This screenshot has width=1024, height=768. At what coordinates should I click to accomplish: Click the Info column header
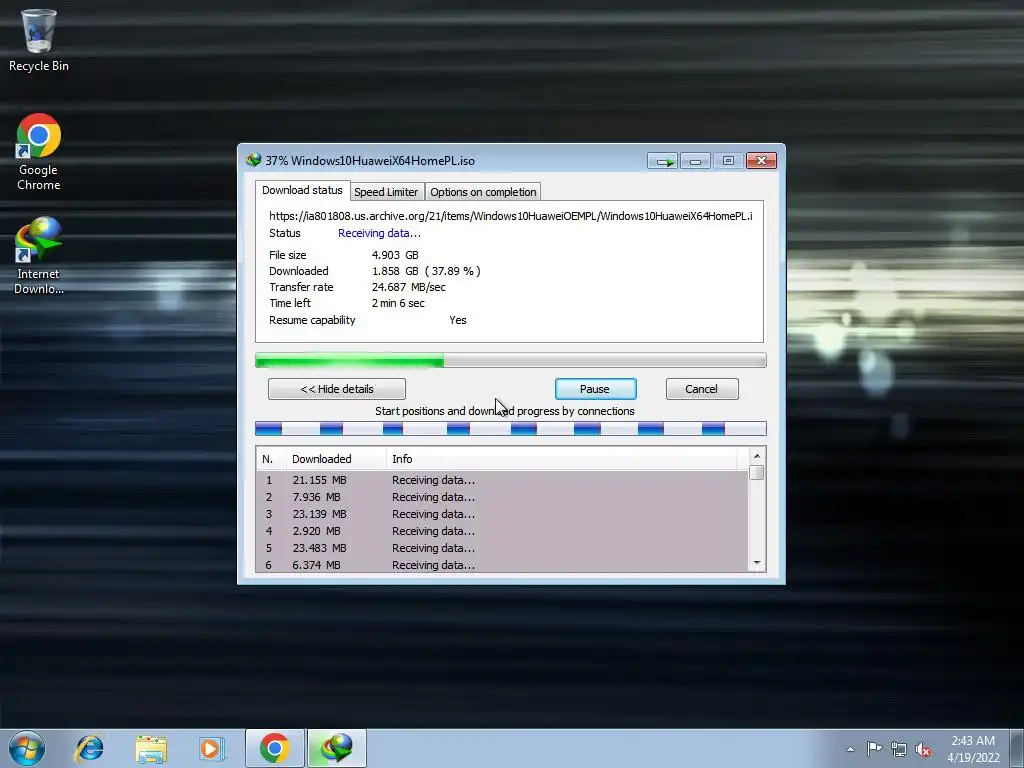click(562, 459)
